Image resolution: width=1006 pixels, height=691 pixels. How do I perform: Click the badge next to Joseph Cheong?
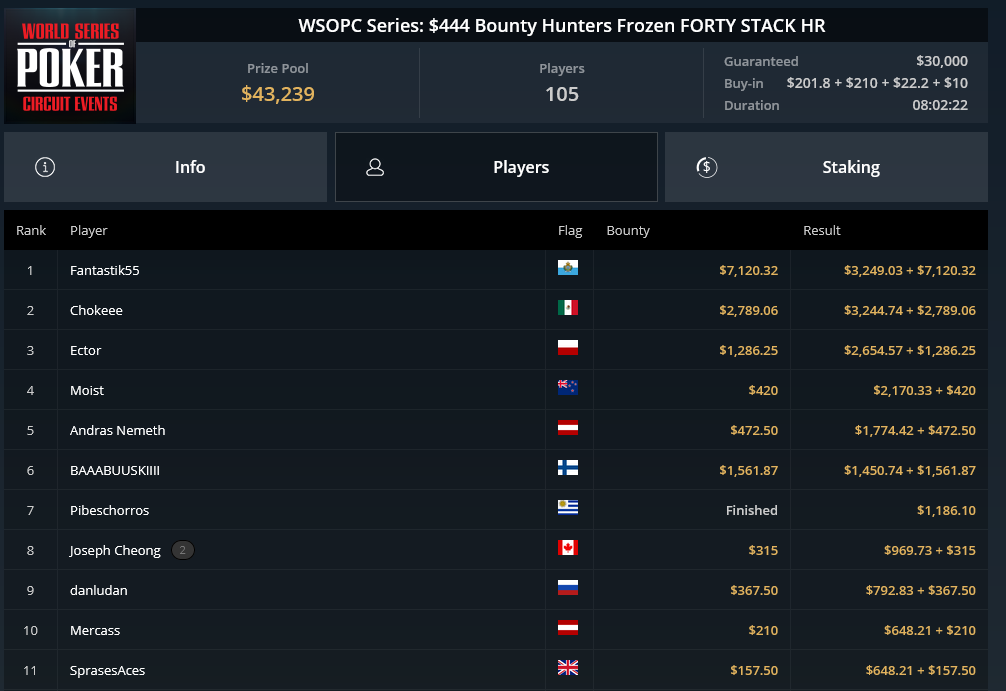pyautogui.click(x=183, y=550)
